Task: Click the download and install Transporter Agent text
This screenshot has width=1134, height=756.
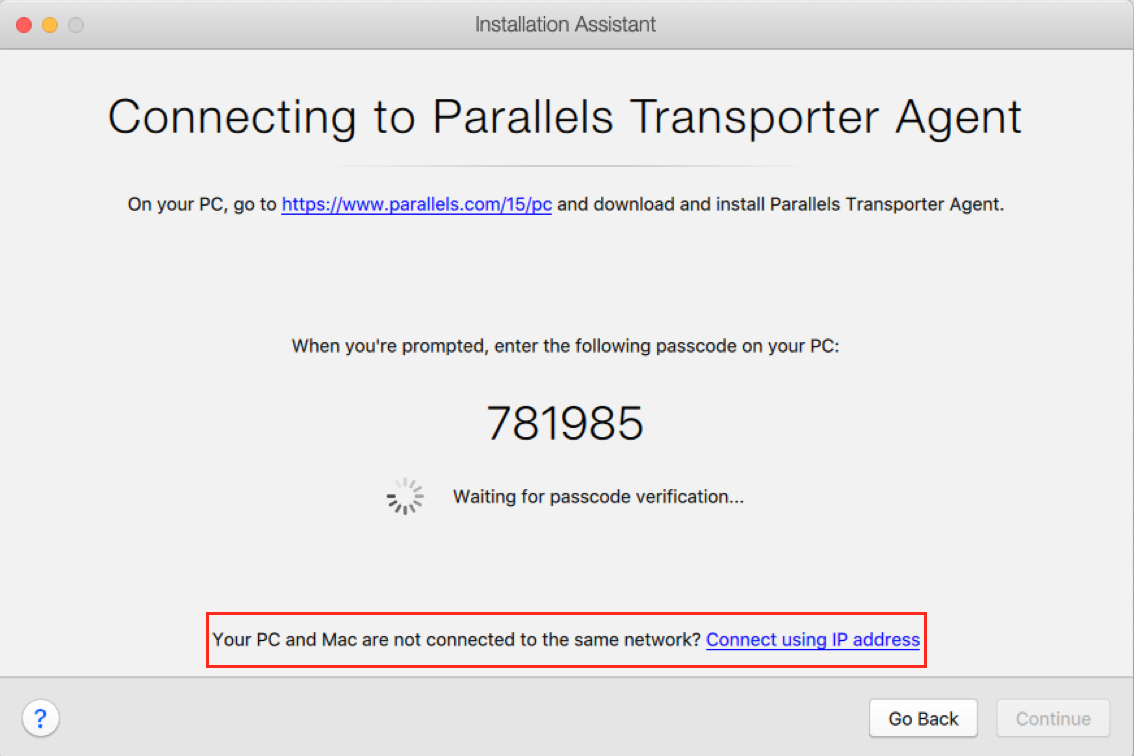Action: 780,205
